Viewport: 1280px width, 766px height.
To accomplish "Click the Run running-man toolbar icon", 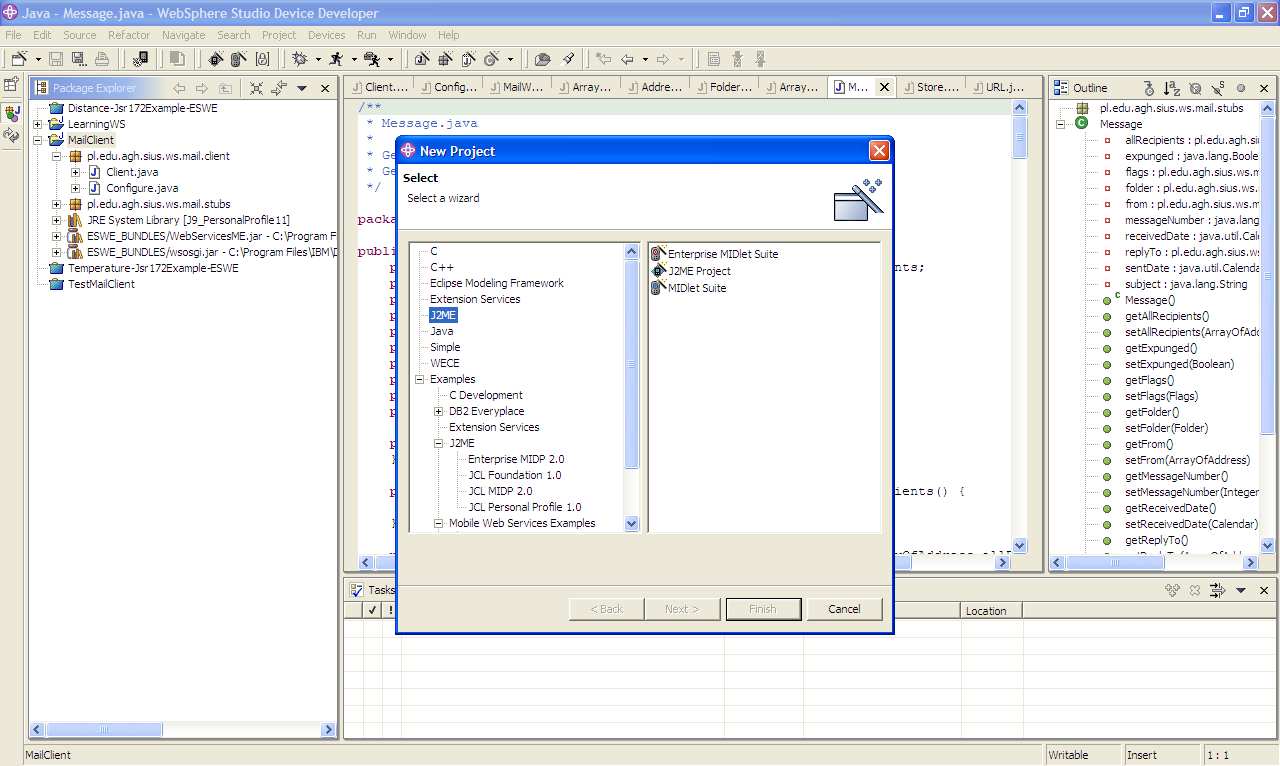I will pos(336,59).
